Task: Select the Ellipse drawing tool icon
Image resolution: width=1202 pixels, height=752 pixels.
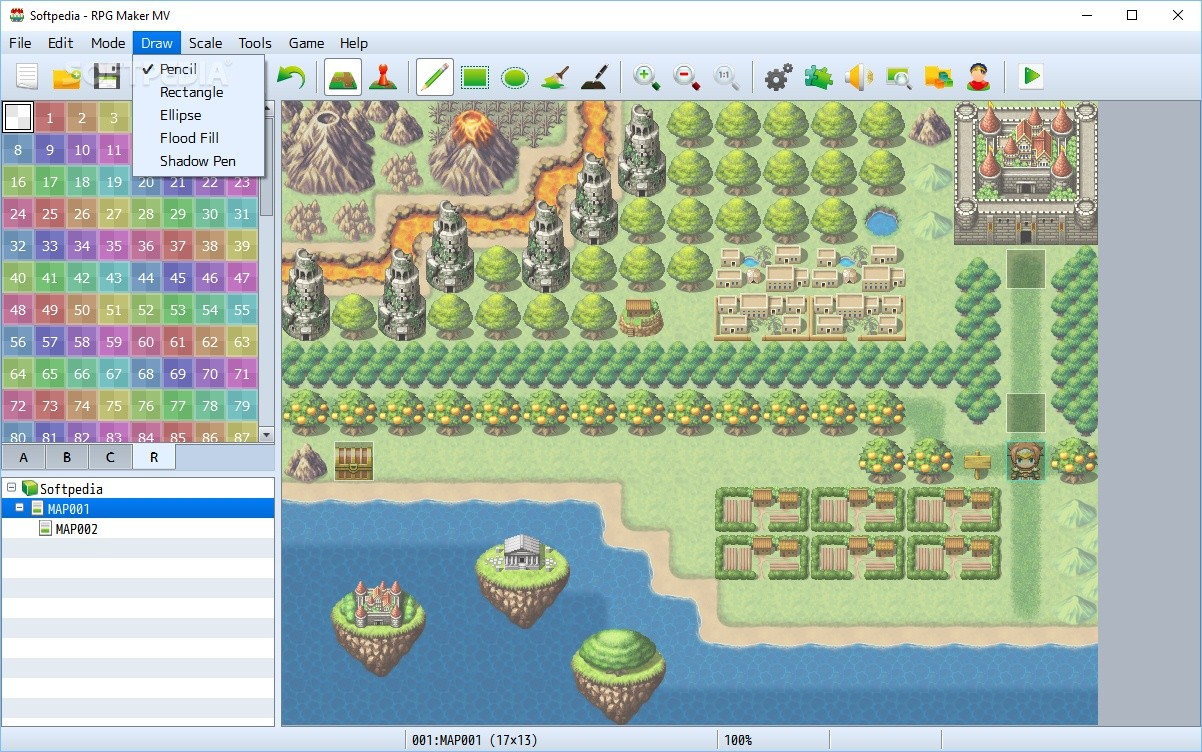Action: [514, 77]
